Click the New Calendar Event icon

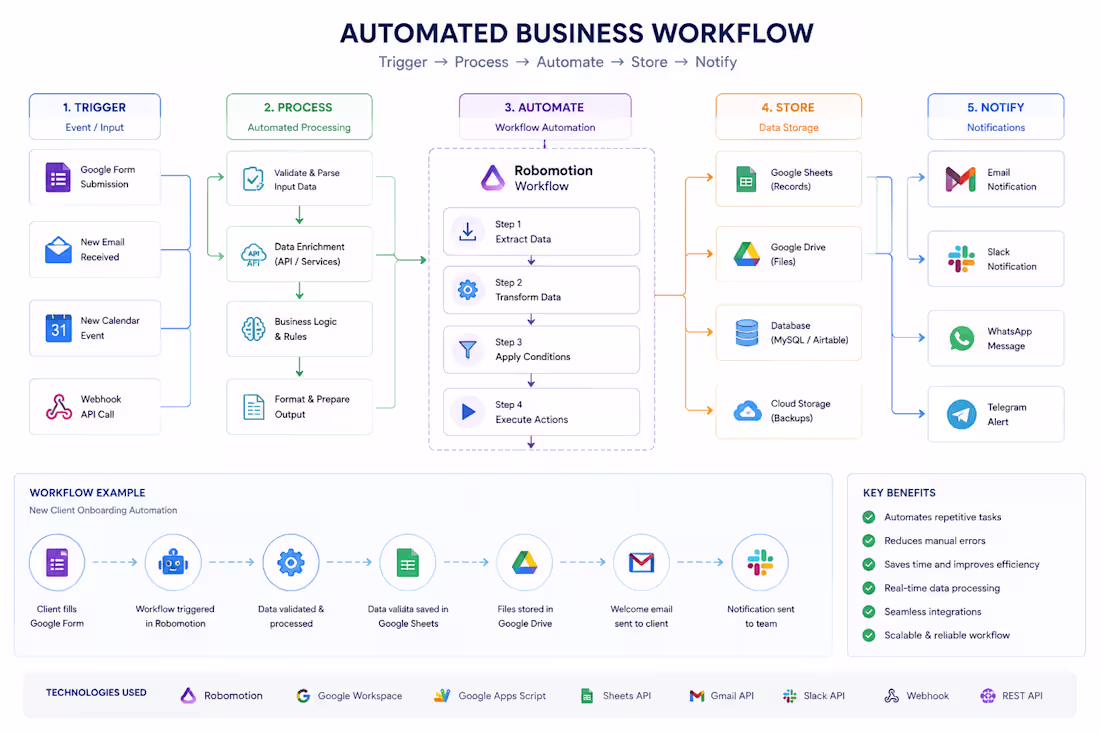click(58, 328)
